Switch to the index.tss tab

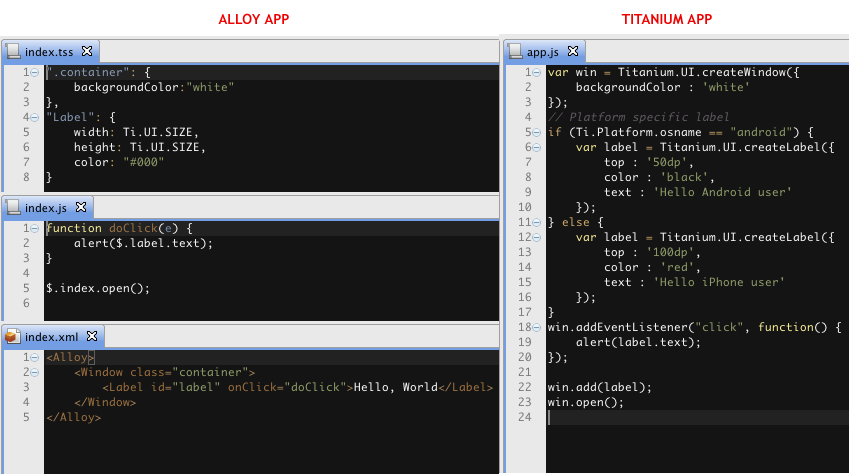50,52
